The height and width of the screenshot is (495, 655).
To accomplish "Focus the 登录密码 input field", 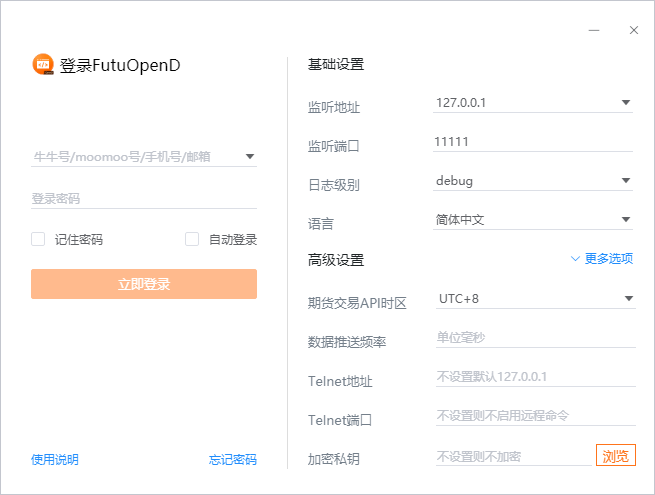I will tap(144, 199).
